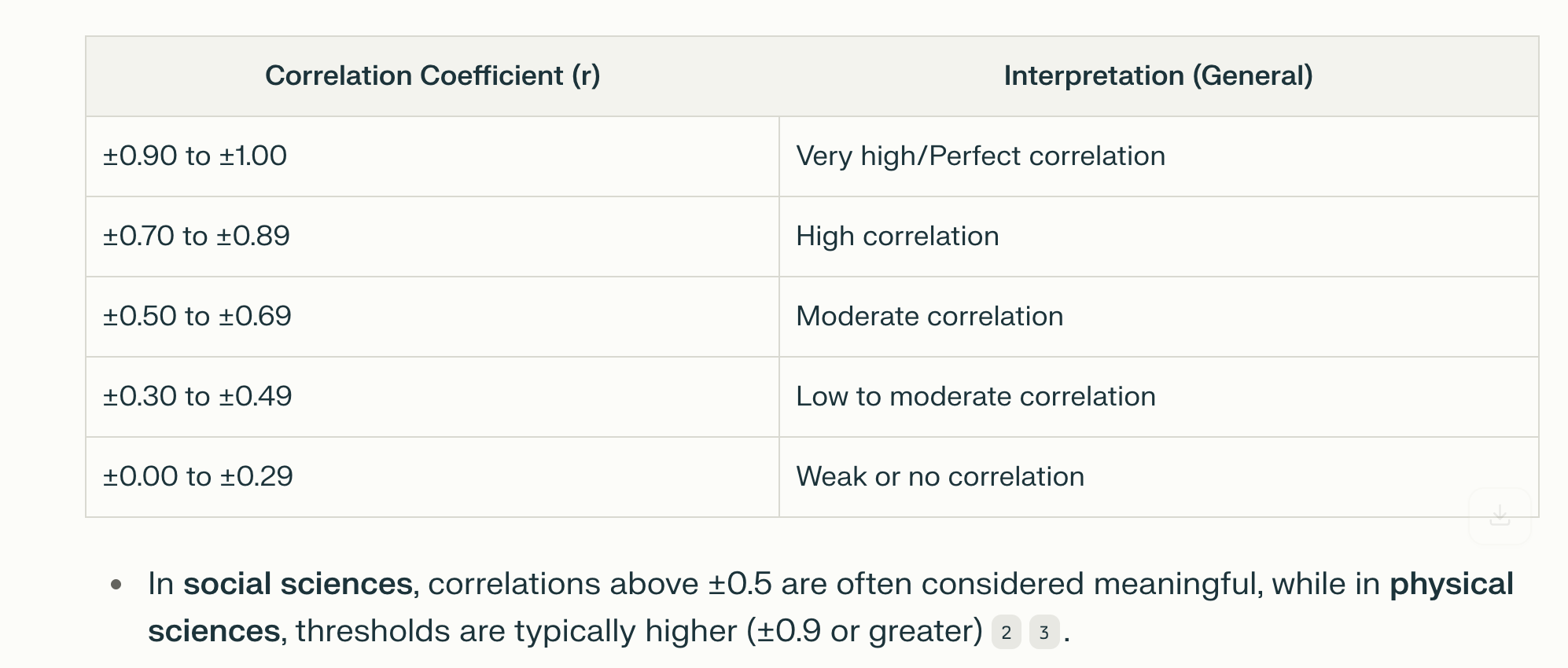Screen dimensions: 1568x668
Task: Select the Interpretation (General) column header
Action: click(x=1158, y=76)
